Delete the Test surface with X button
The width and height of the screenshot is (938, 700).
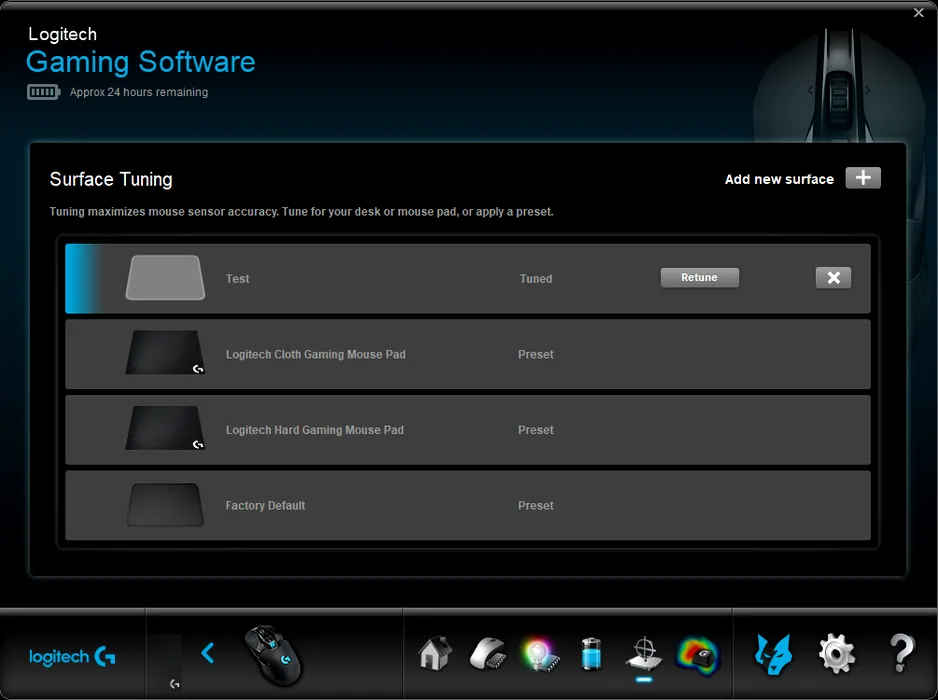(x=833, y=278)
